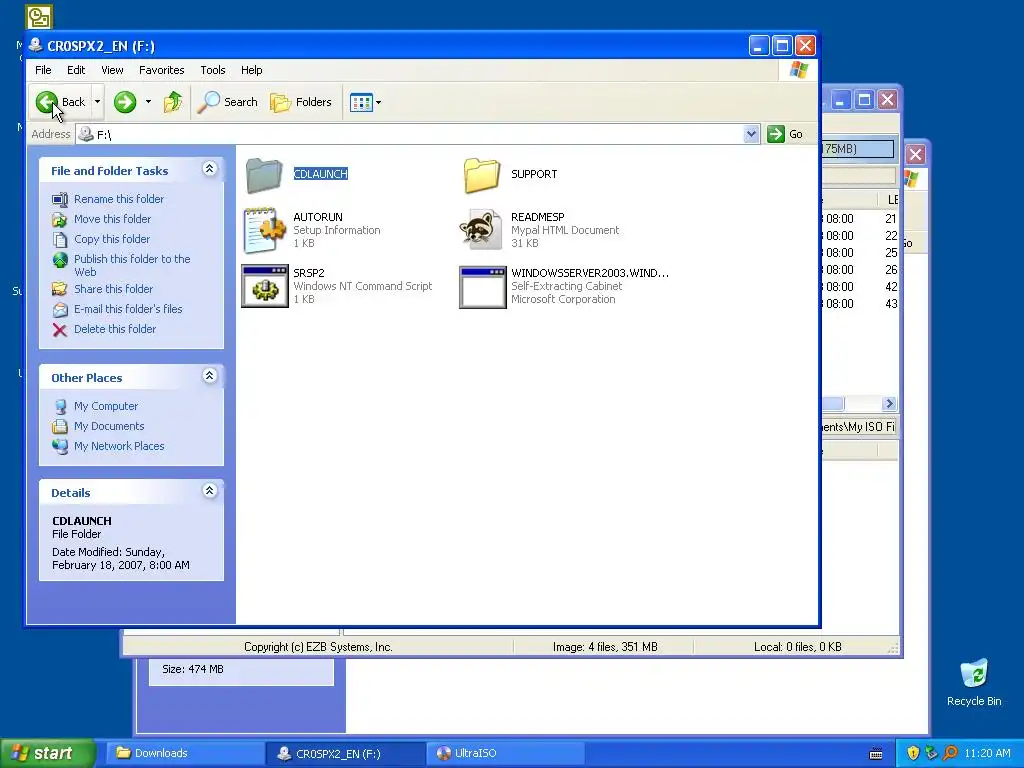
Task: Open the Tools menu
Action: tap(213, 70)
